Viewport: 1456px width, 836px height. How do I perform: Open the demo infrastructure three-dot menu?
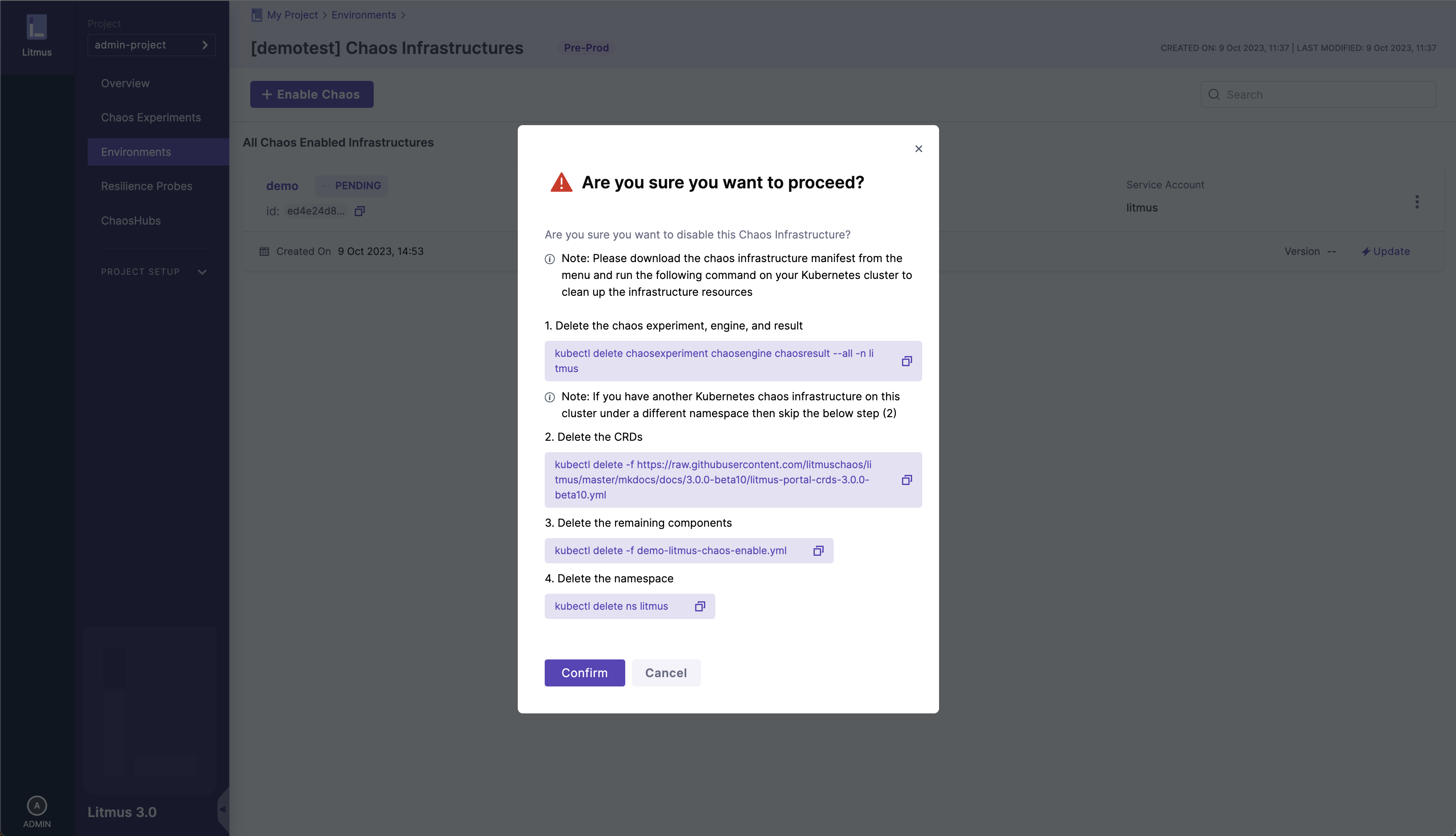pos(1416,202)
